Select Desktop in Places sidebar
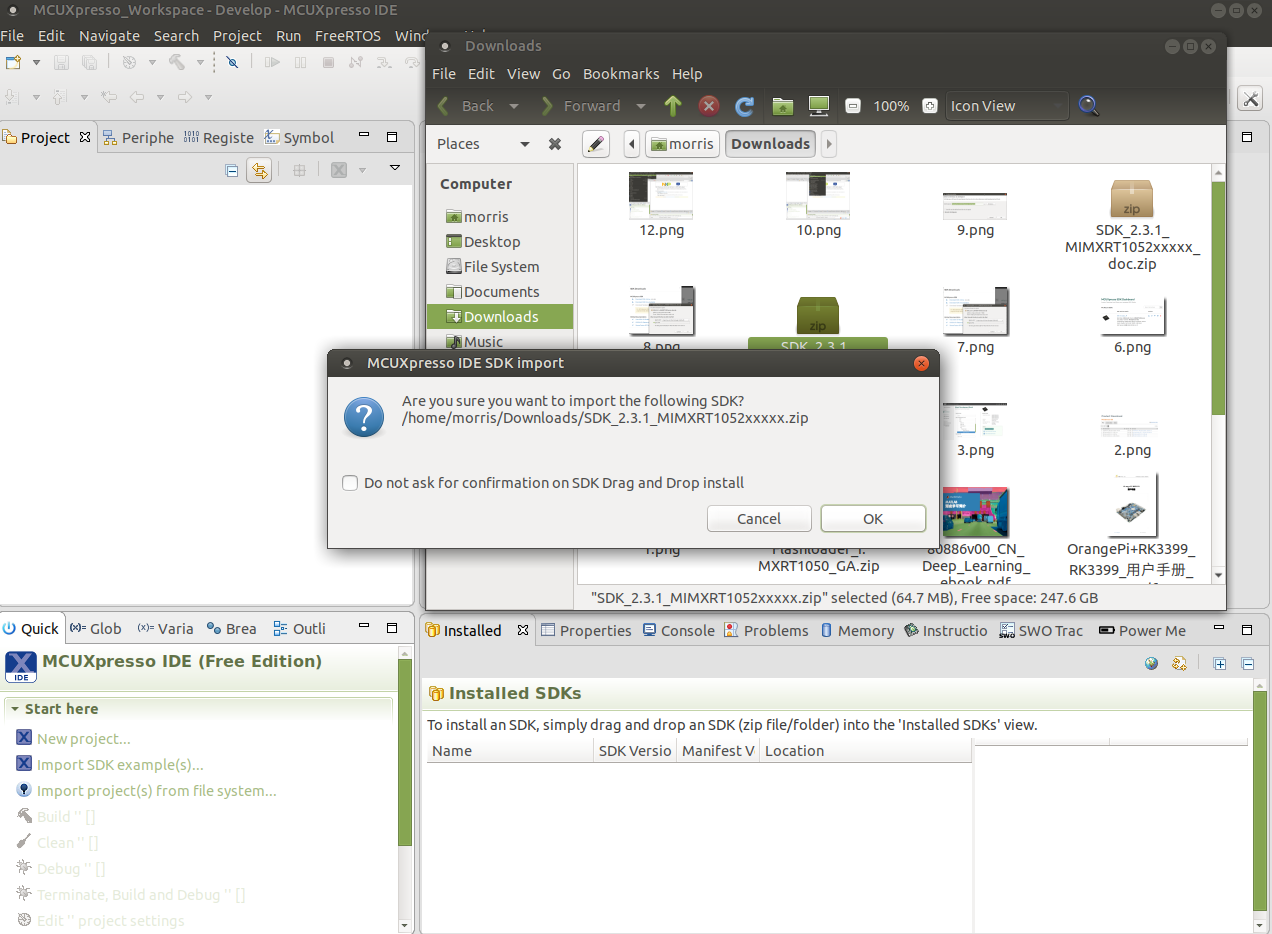Screen dimensions: 1272x934 coord(491,242)
